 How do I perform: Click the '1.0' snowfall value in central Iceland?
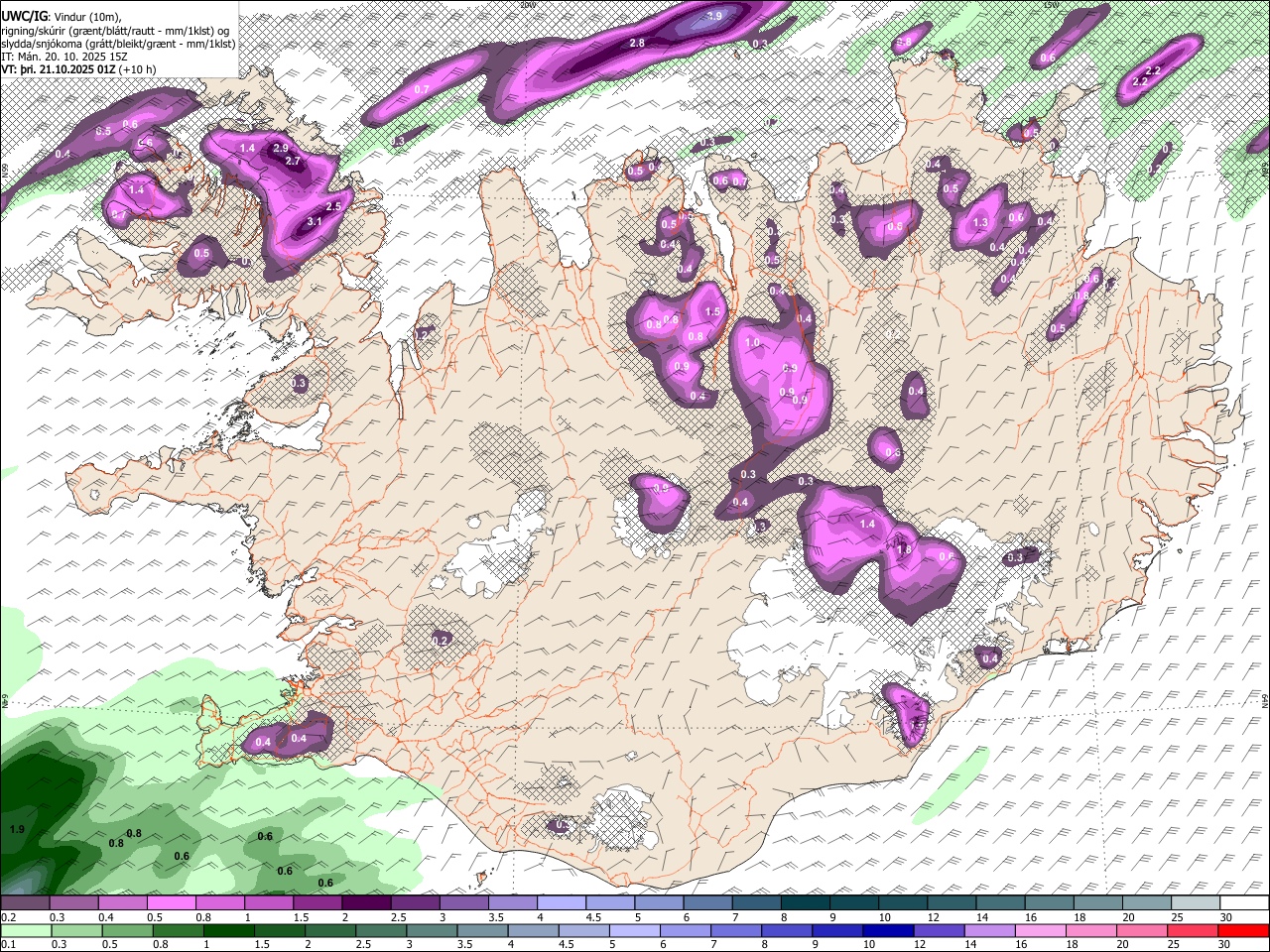(x=752, y=342)
